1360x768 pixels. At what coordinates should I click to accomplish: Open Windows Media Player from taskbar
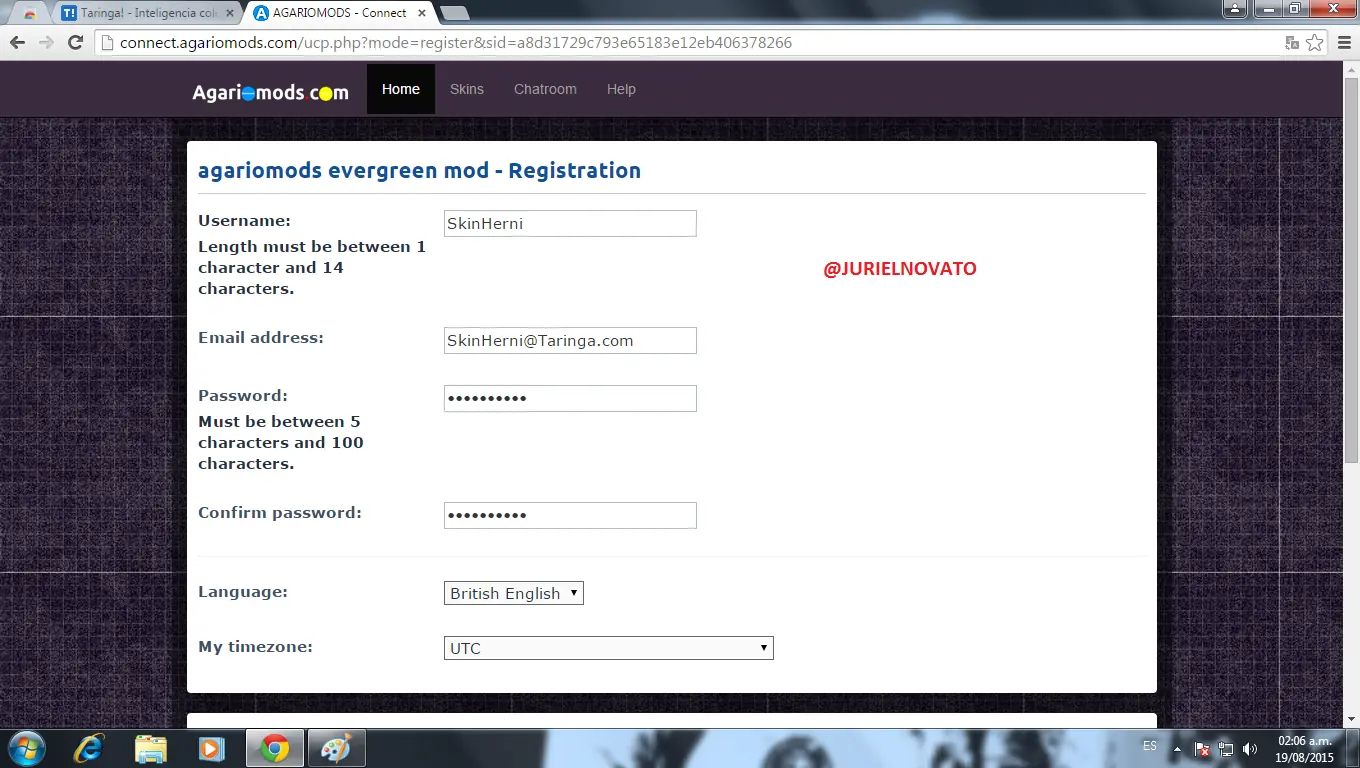point(211,748)
